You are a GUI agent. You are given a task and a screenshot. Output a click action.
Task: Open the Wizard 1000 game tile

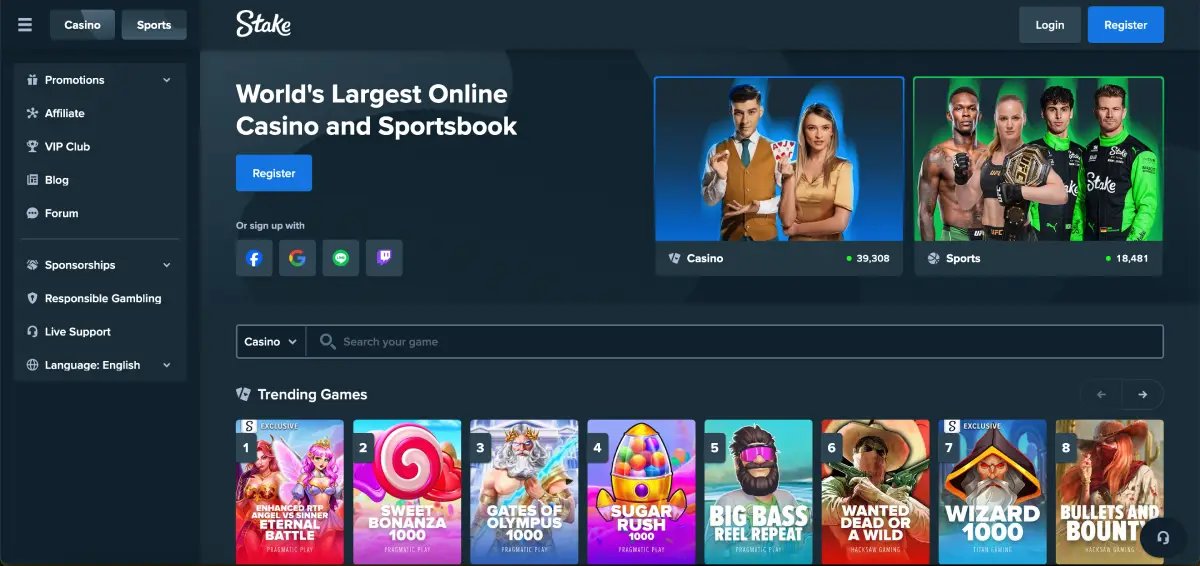click(x=992, y=492)
